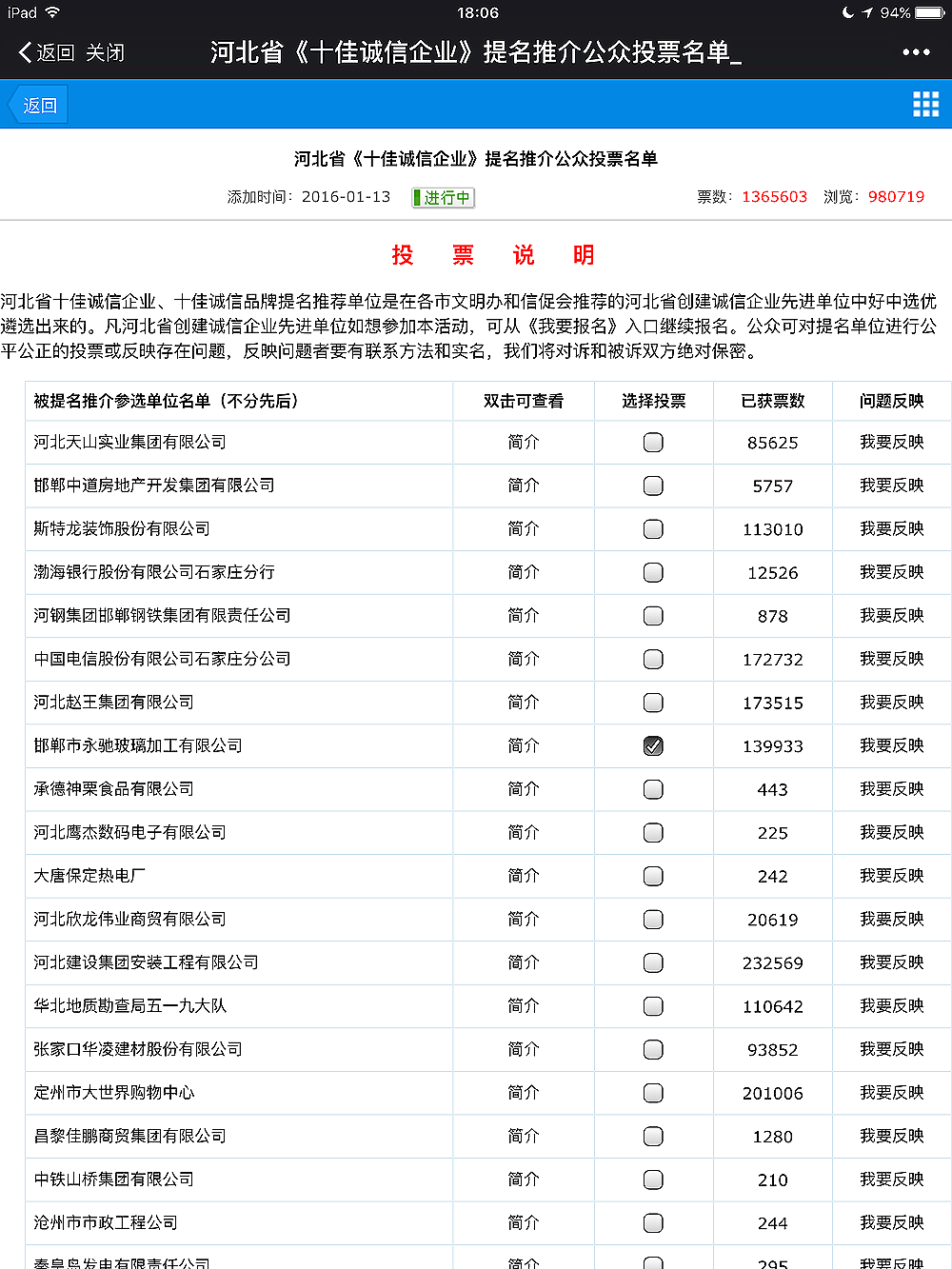
Task: Click the 双击可查看 column header
Action: pyautogui.click(x=524, y=401)
